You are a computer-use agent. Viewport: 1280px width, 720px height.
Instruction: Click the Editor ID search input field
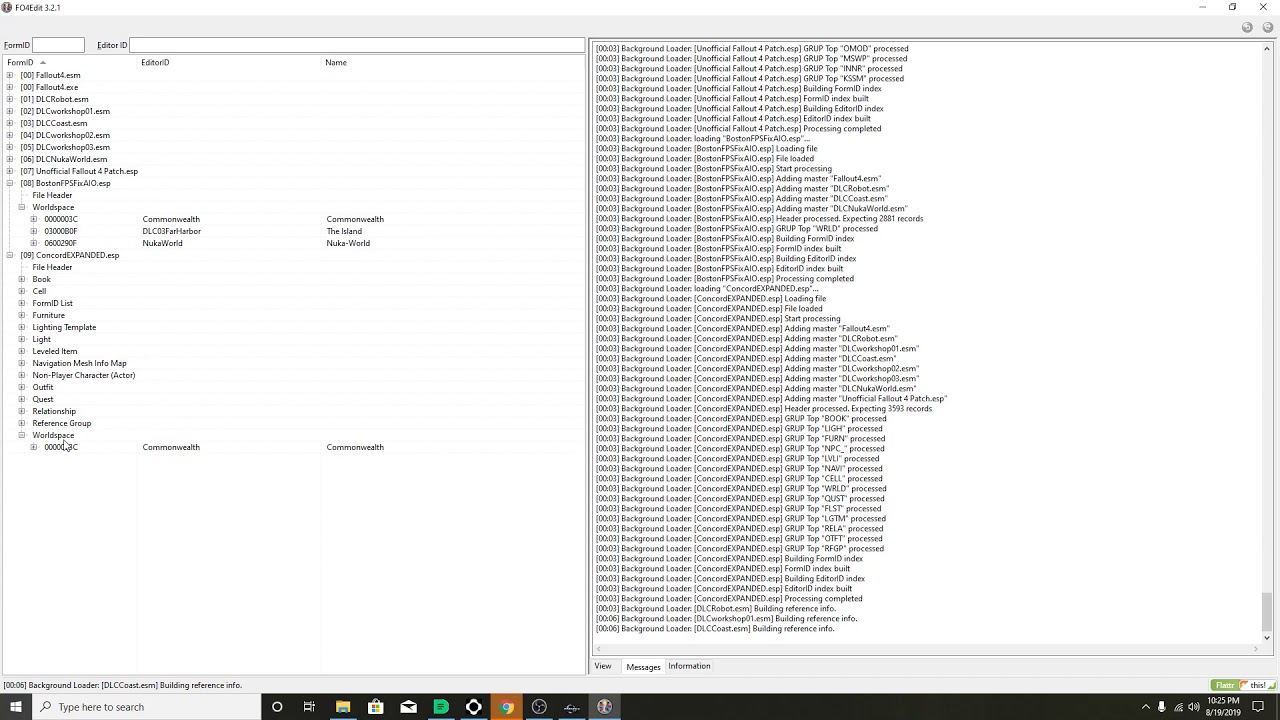point(357,45)
